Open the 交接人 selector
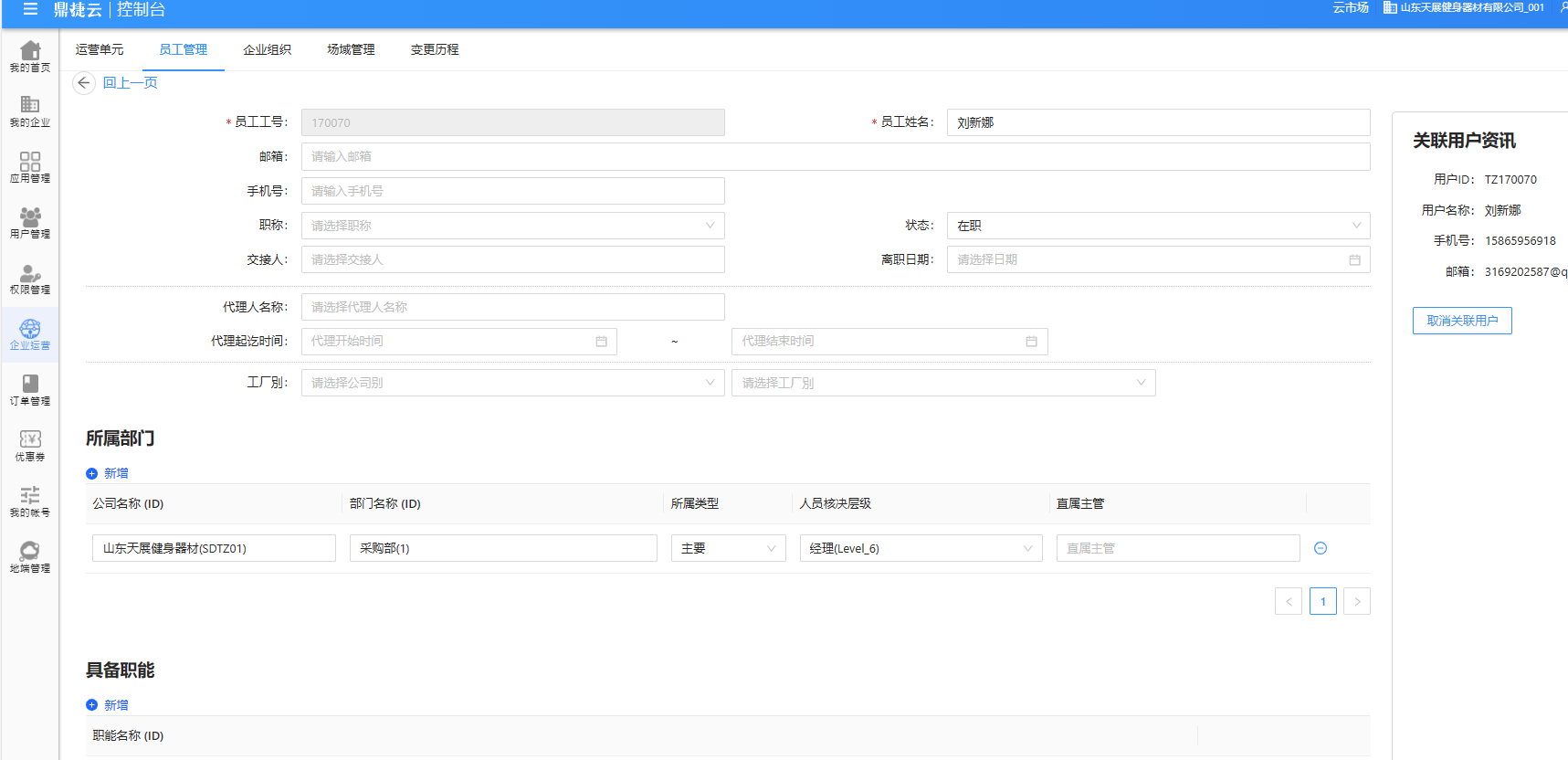 (513, 259)
